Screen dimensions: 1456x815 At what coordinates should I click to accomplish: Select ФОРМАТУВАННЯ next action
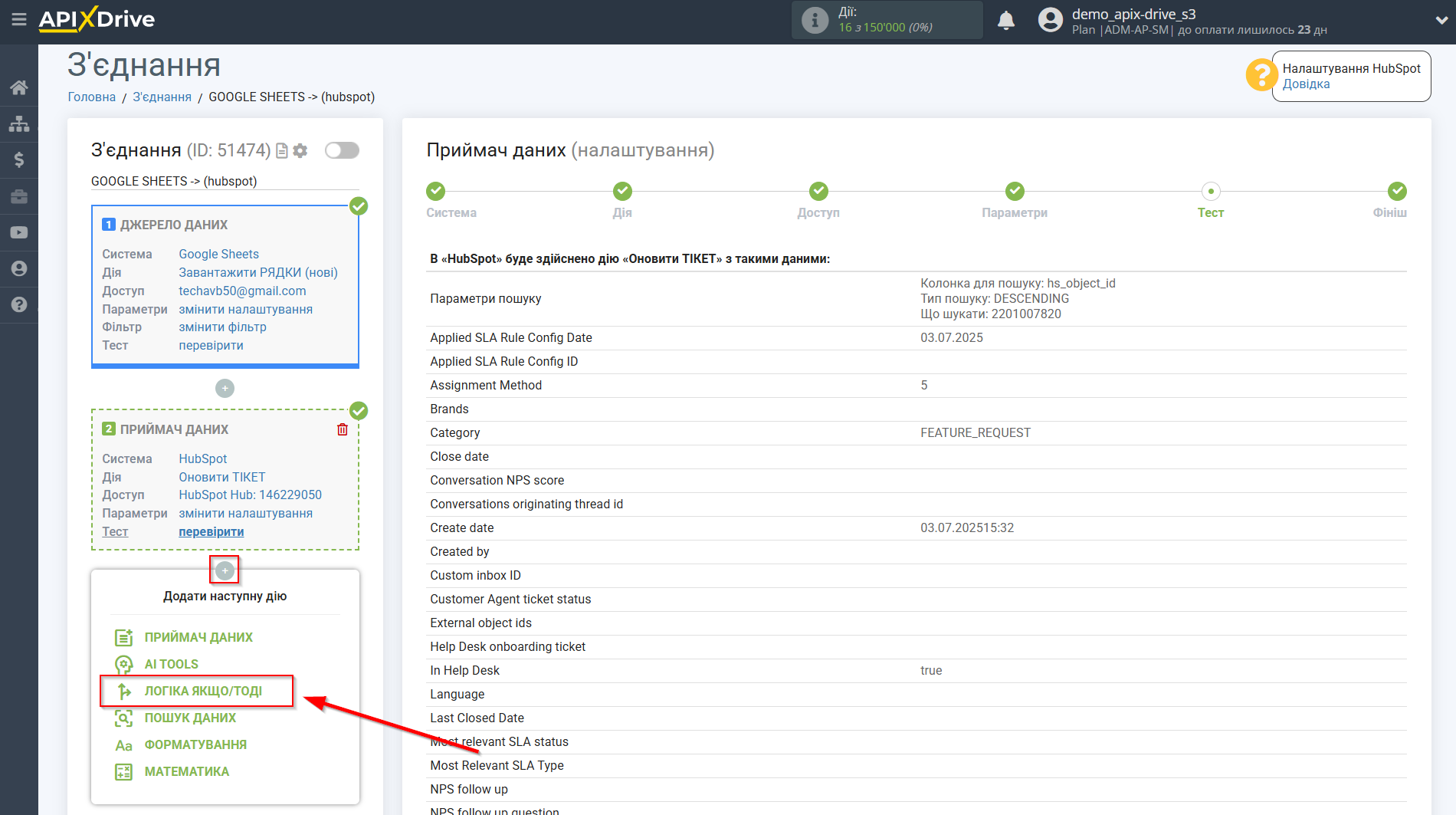point(195,744)
